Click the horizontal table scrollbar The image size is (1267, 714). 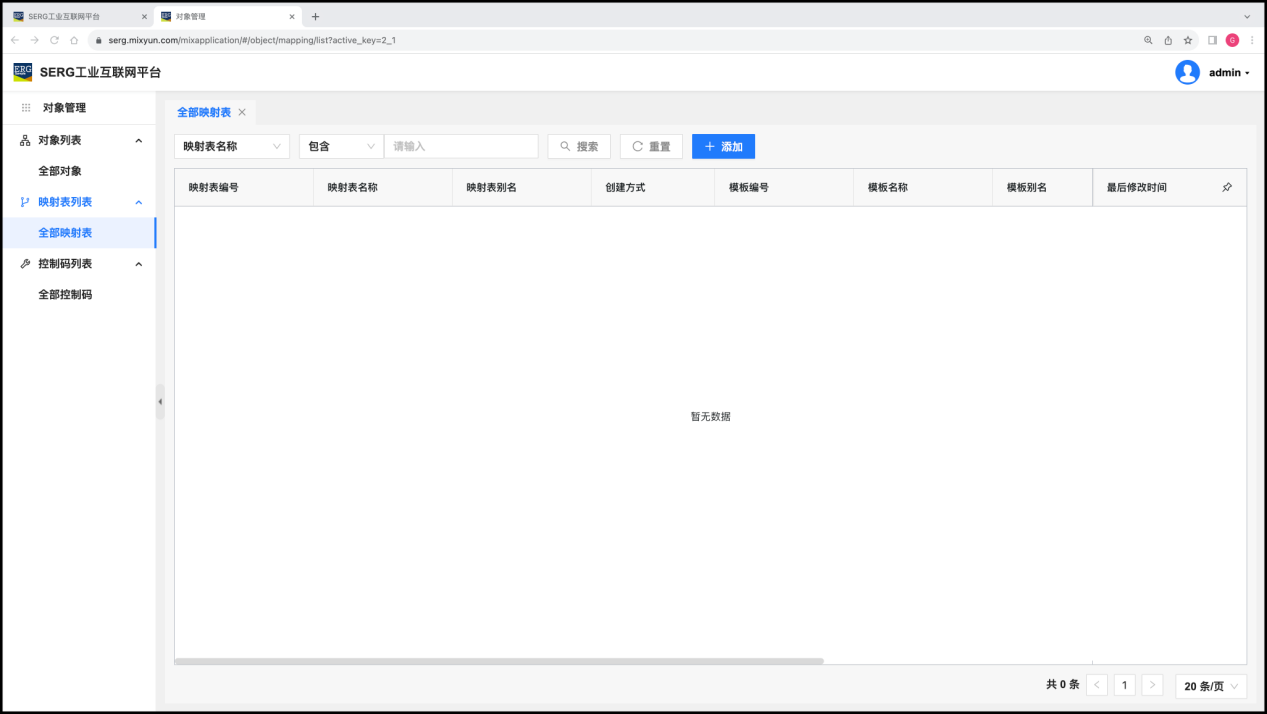pos(498,661)
